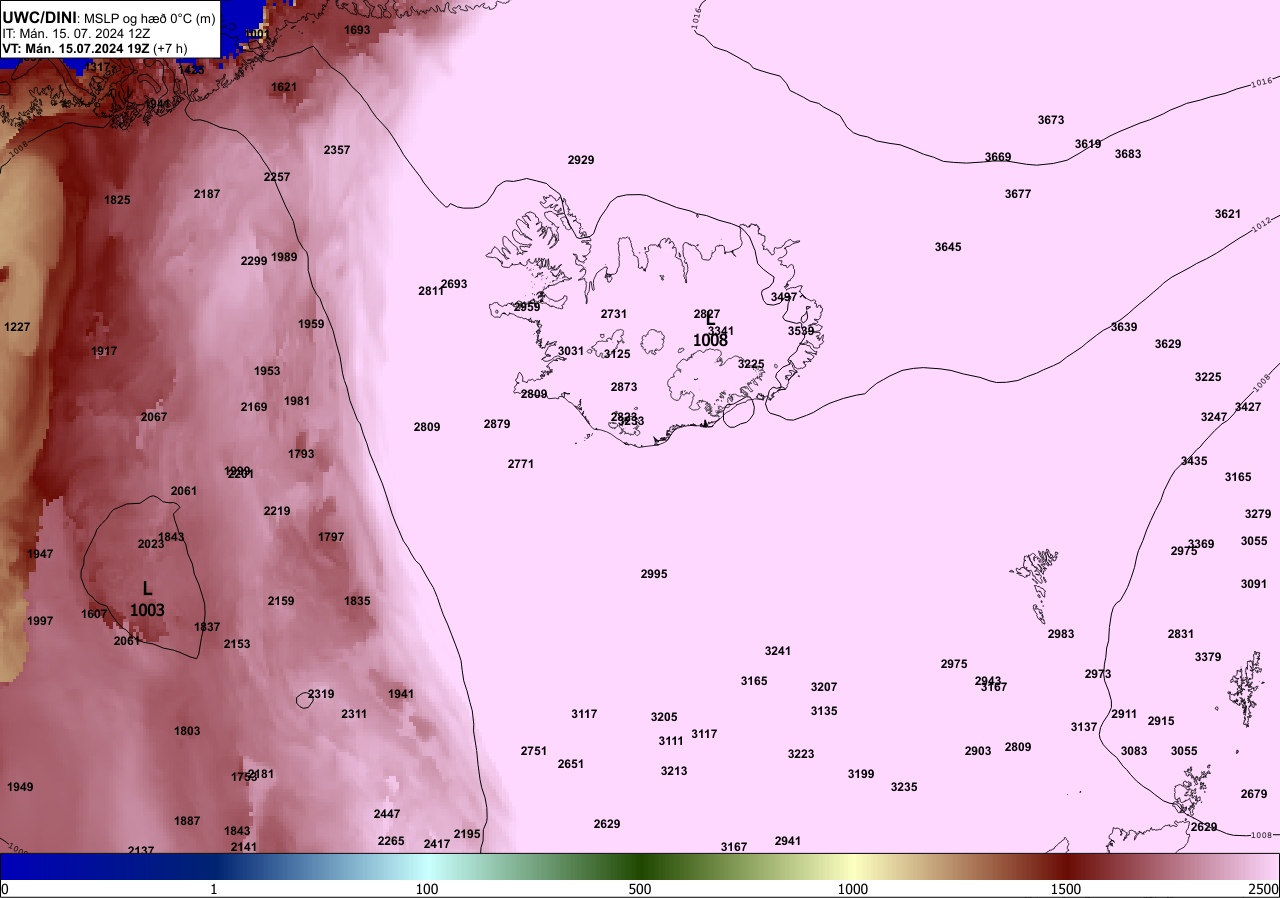Click the height value 3279
Viewport: 1280px width, 898px height.
[1258, 514]
